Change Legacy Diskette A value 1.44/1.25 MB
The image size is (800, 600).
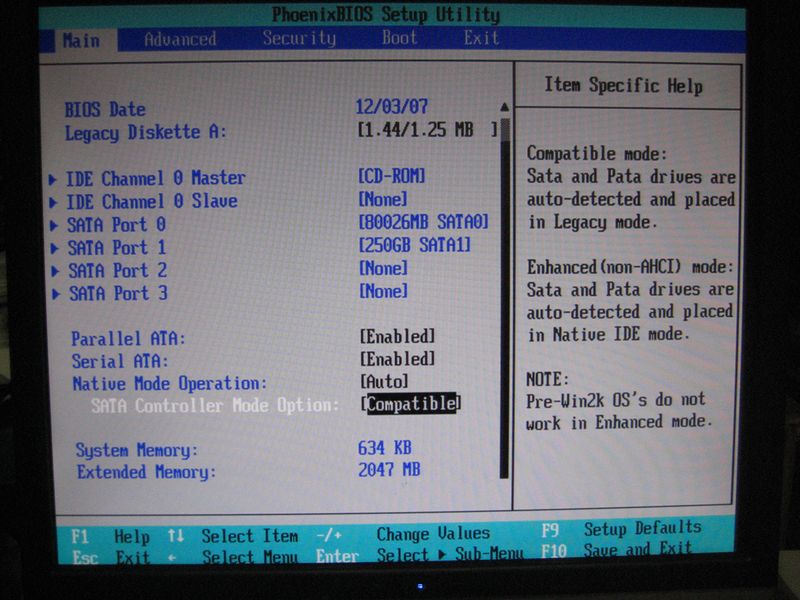(428, 130)
